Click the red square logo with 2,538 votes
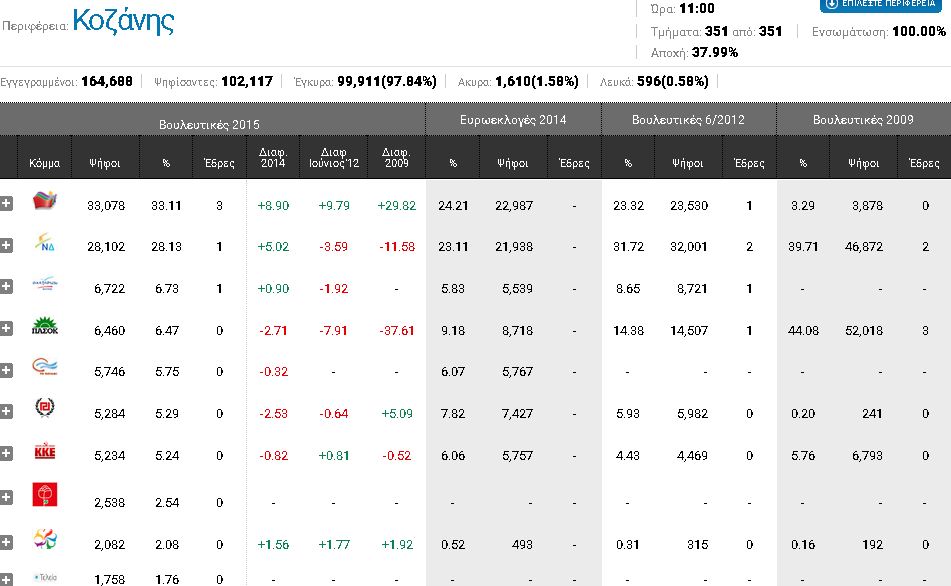The image size is (951, 586). click(46, 494)
